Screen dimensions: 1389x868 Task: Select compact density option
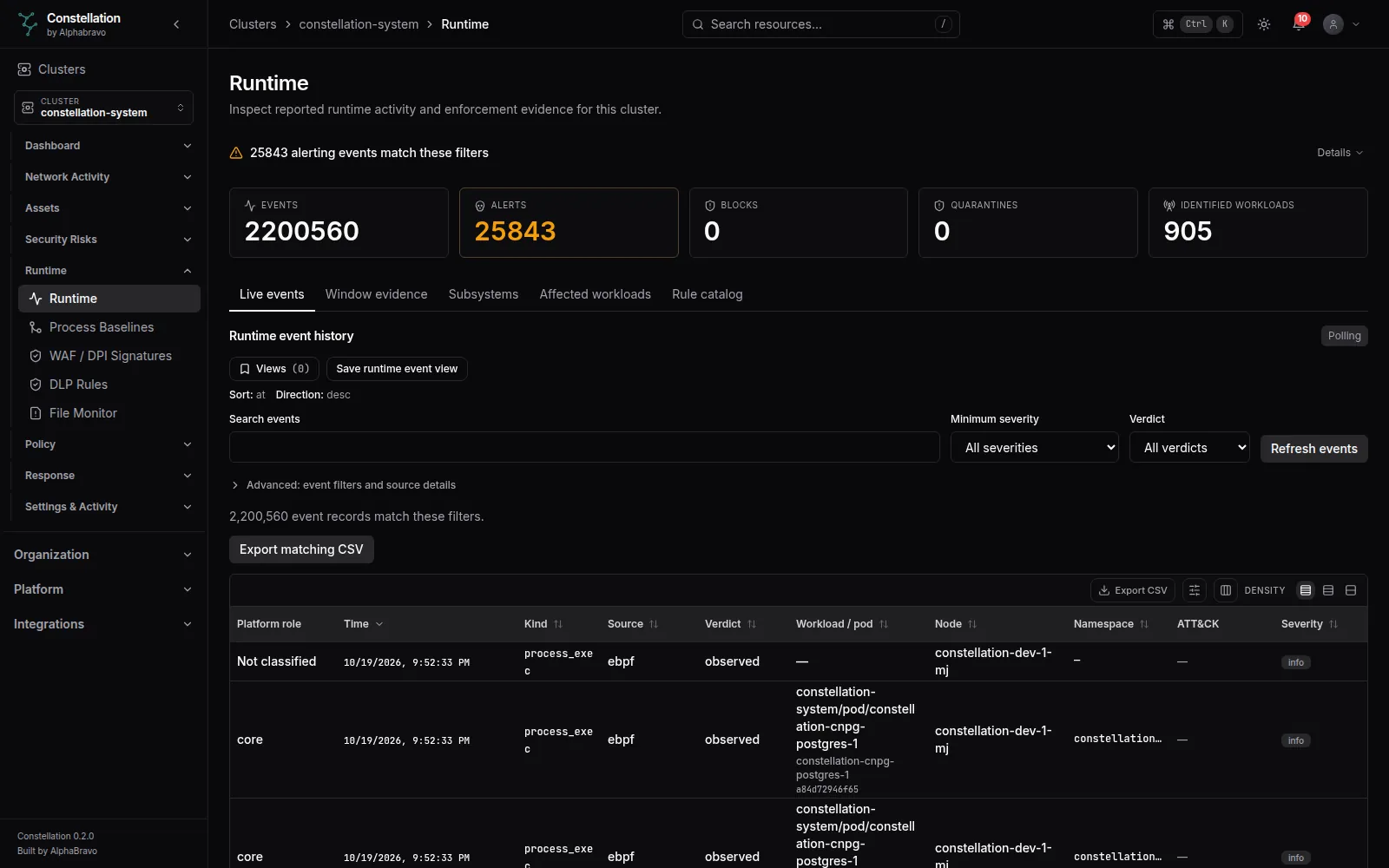[x=1306, y=590]
